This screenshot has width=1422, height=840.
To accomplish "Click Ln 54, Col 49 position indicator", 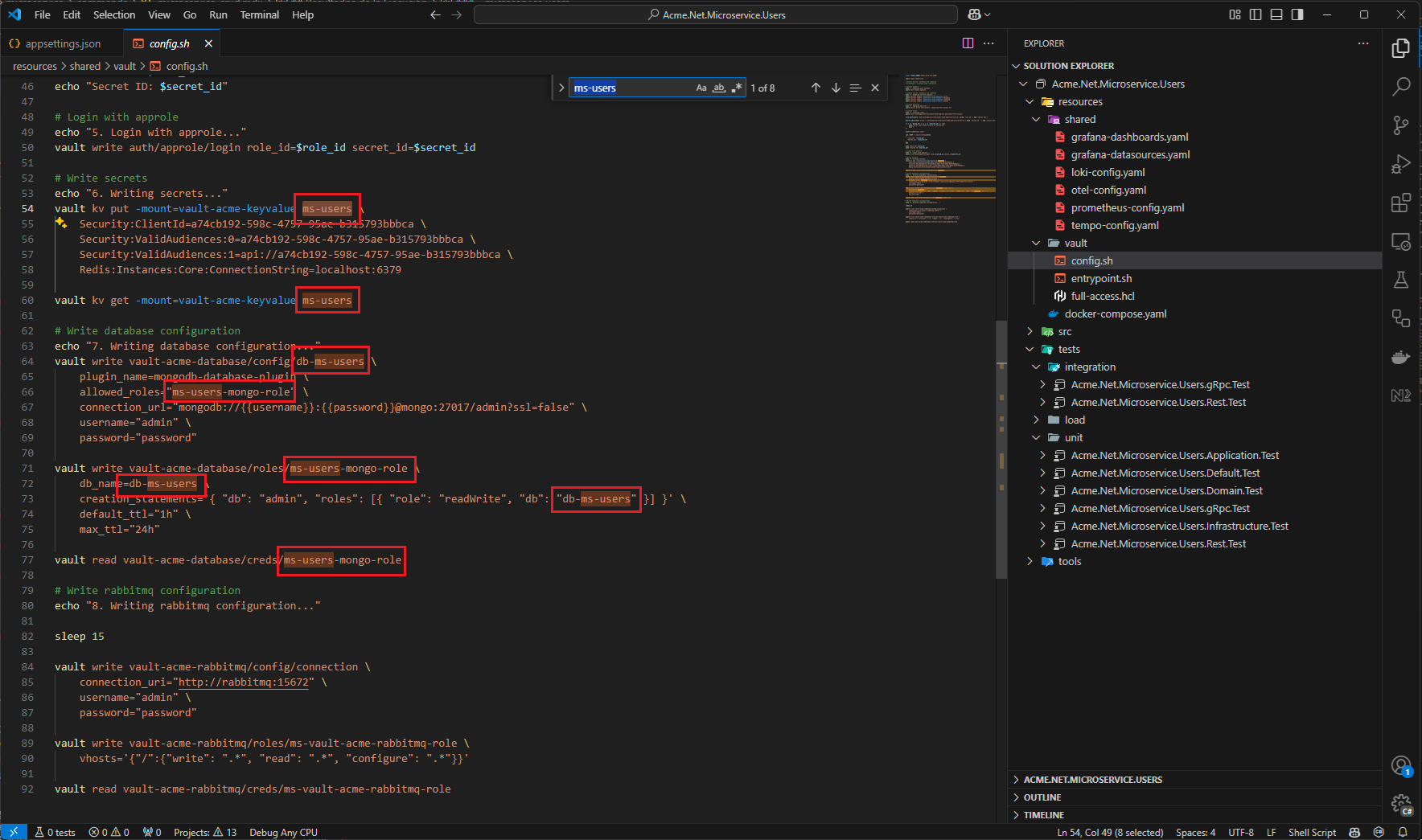I will 1110,832.
